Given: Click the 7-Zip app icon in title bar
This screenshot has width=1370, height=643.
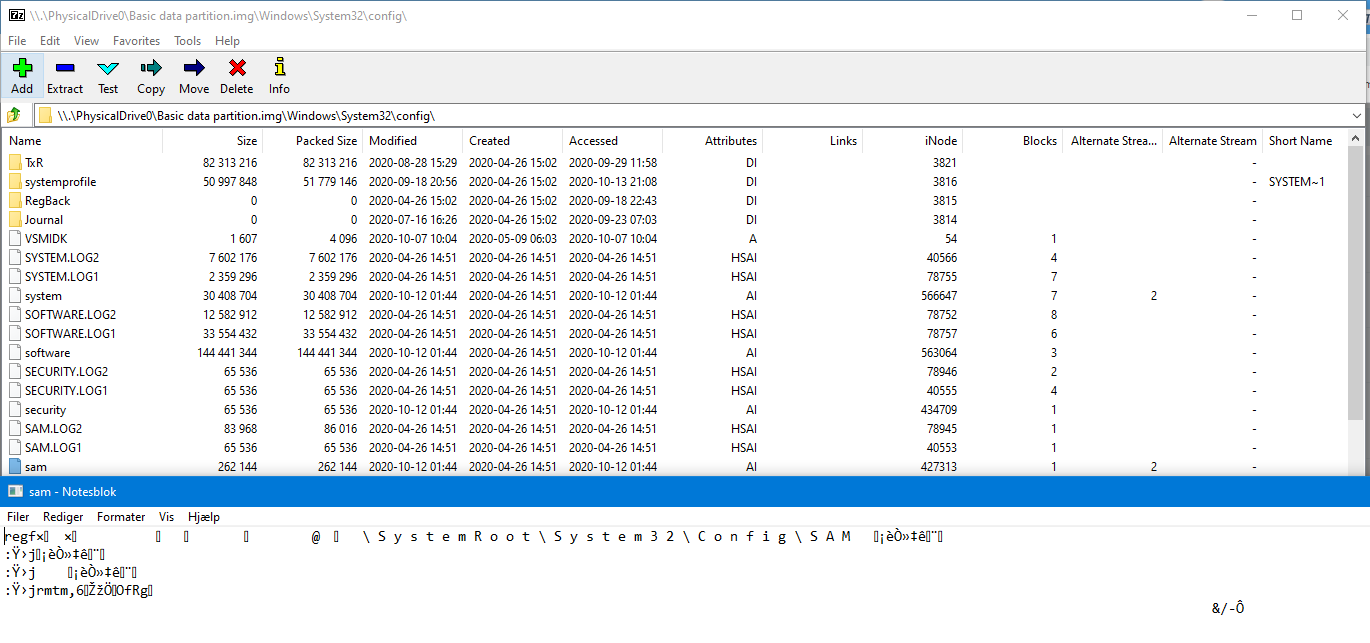Looking at the screenshot, I should click(16, 15).
